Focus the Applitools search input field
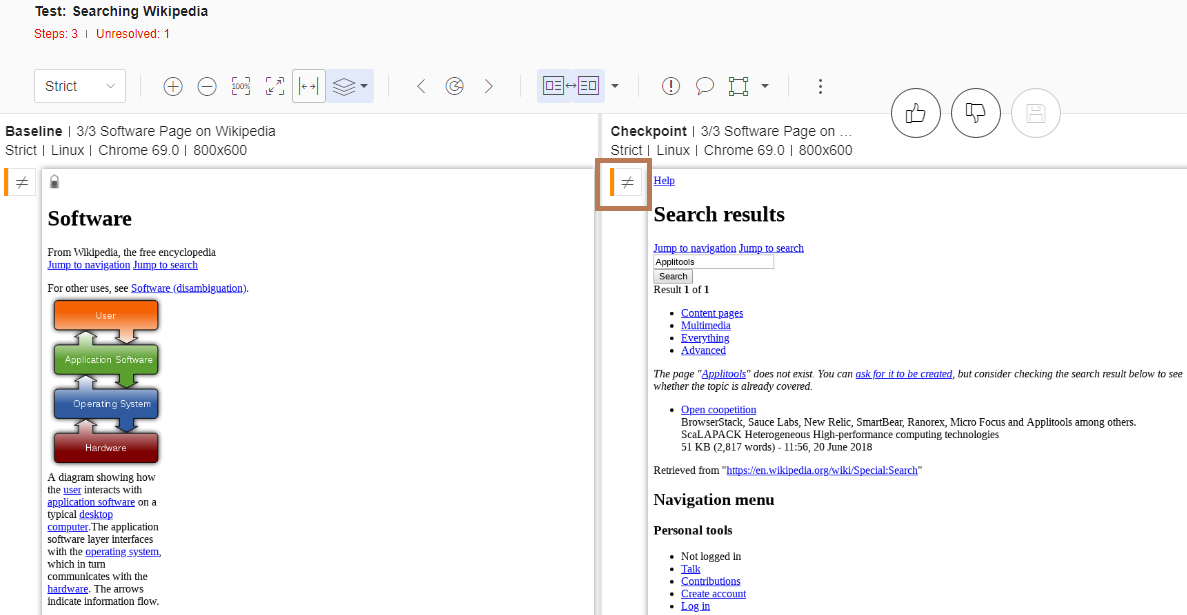The width and height of the screenshot is (1187, 615). [714, 262]
